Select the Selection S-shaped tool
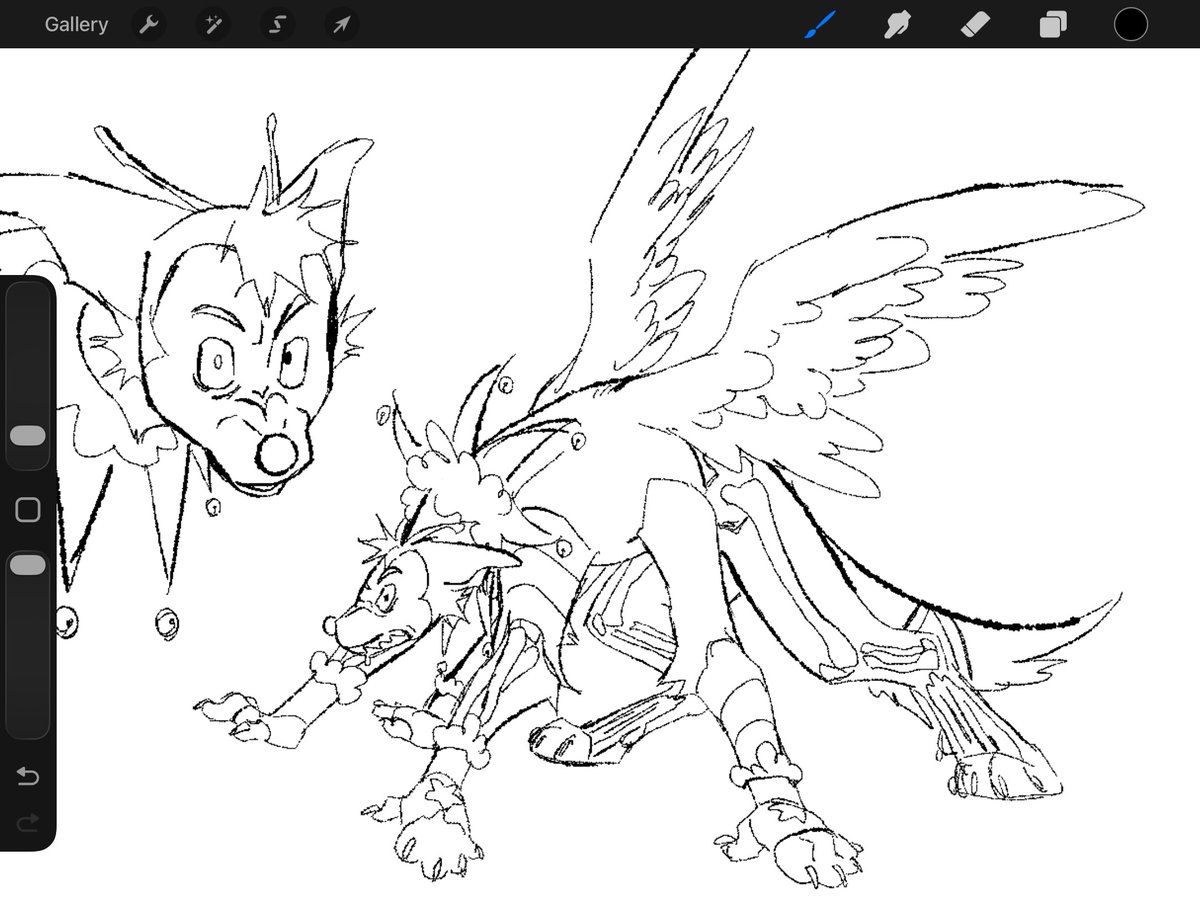1200x900 pixels. (x=277, y=24)
